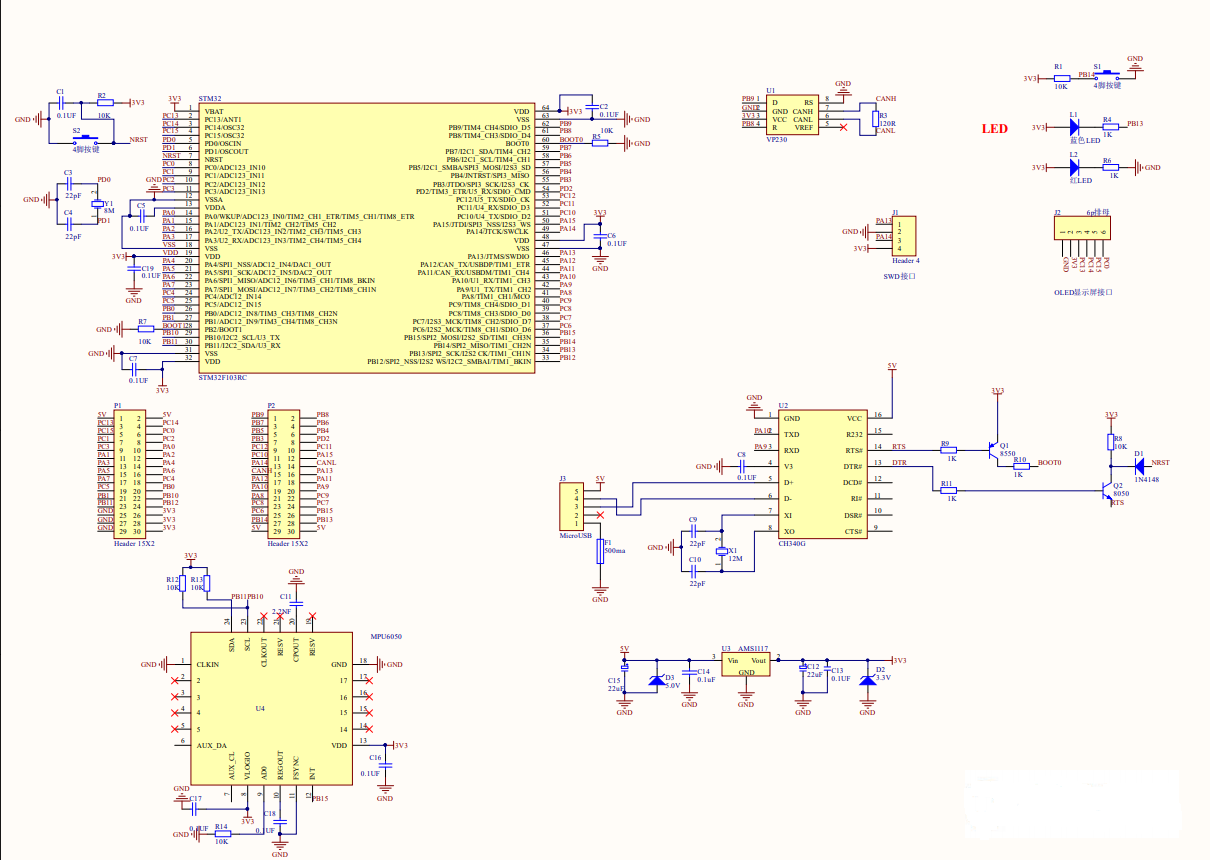
Task: Click the L1 blue LED diode symbol
Action: coord(1073,128)
